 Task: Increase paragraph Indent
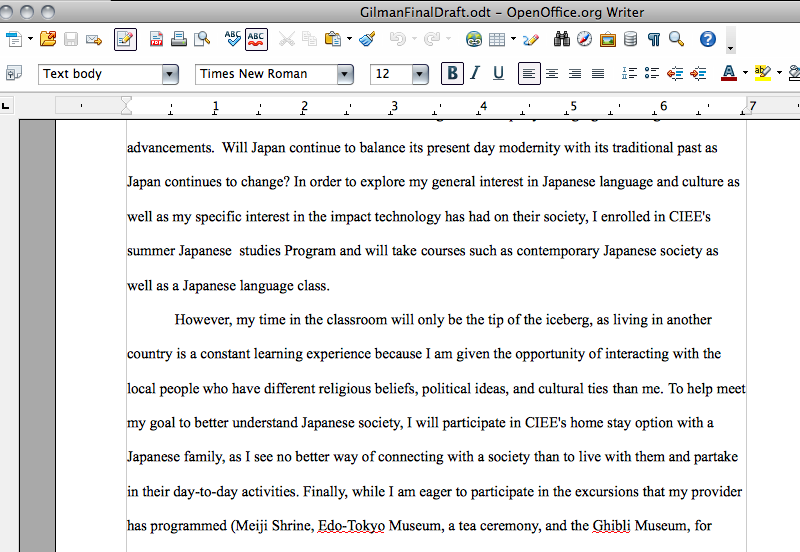698,74
